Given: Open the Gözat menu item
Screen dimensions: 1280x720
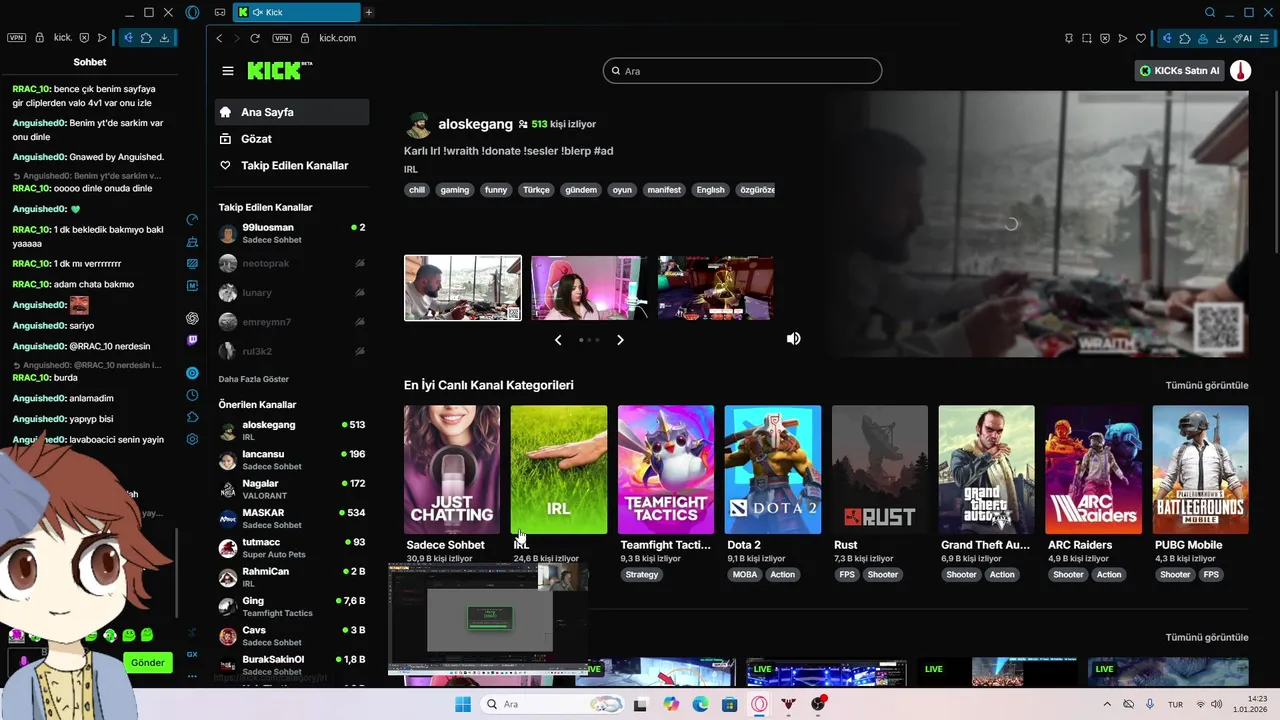Looking at the screenshot, I should tap(292, 139).
